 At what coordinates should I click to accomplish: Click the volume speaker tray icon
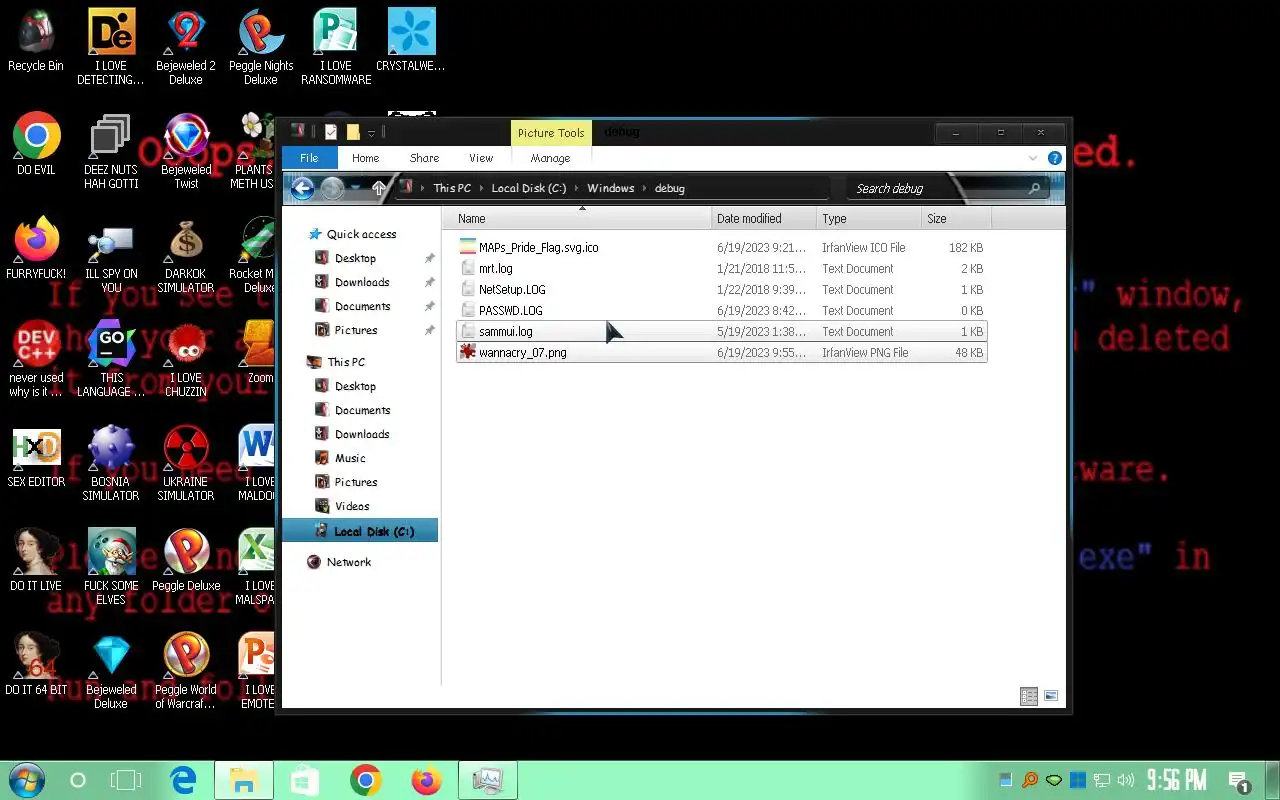pyautogui.click(x=1127, y=780)
